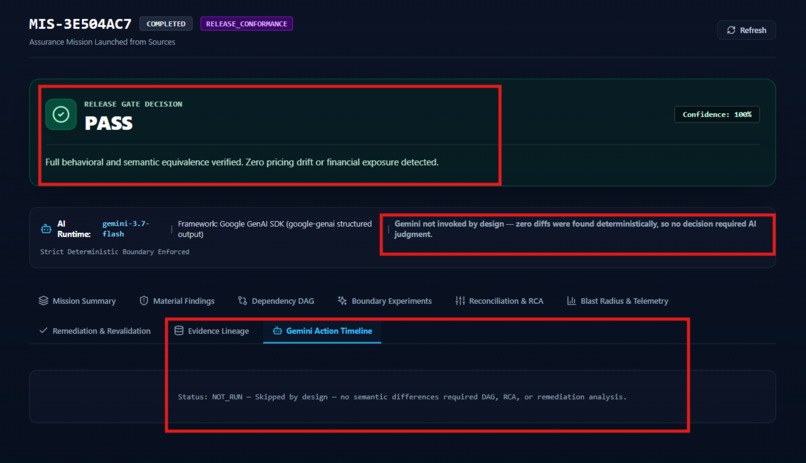Click the Remediation checkmark icon
Viewport: 806px width, 463px height.
[x=43, y=330]
